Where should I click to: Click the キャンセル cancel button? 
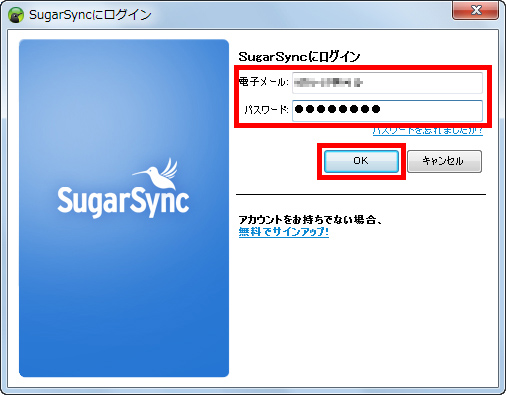(x=444, y=161)
